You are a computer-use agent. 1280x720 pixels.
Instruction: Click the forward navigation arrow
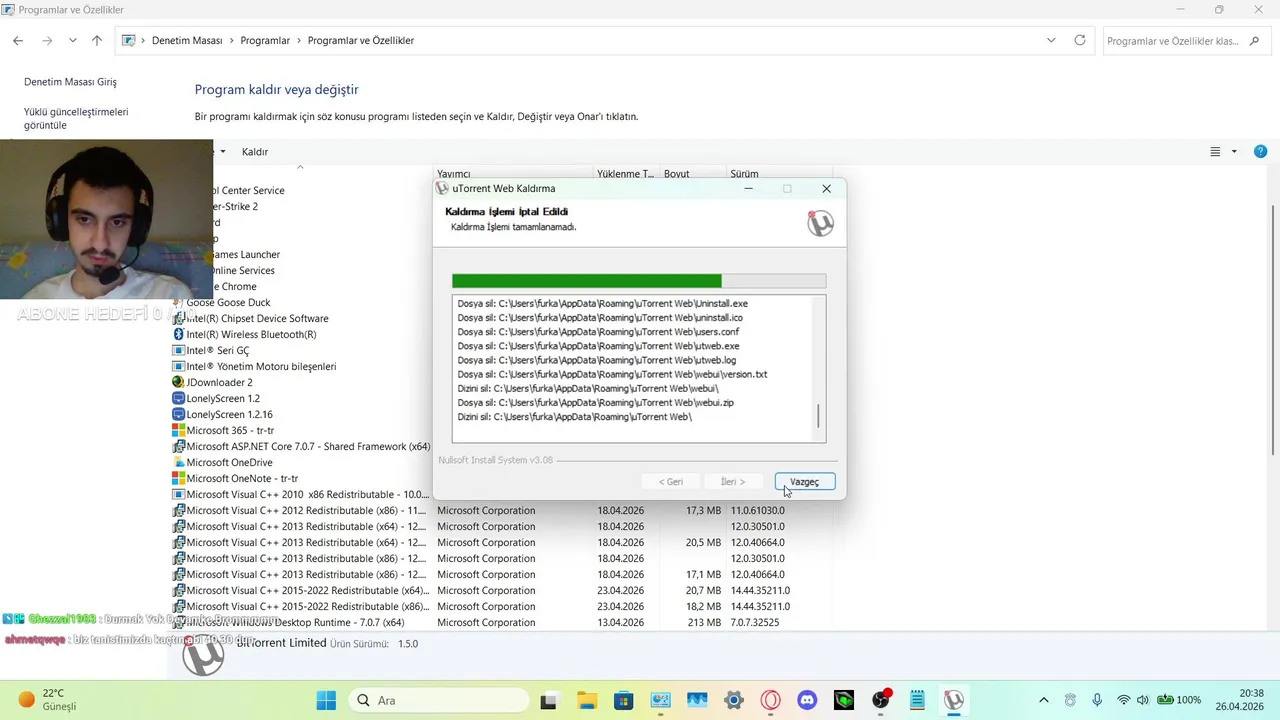pos(47,41)
